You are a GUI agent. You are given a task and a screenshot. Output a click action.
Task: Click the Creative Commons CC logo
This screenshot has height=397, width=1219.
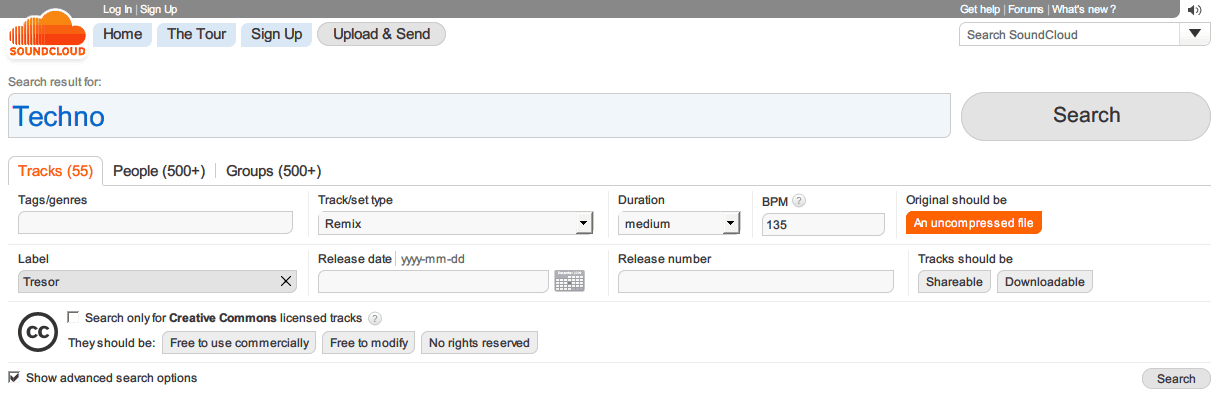tap(38, 331)
